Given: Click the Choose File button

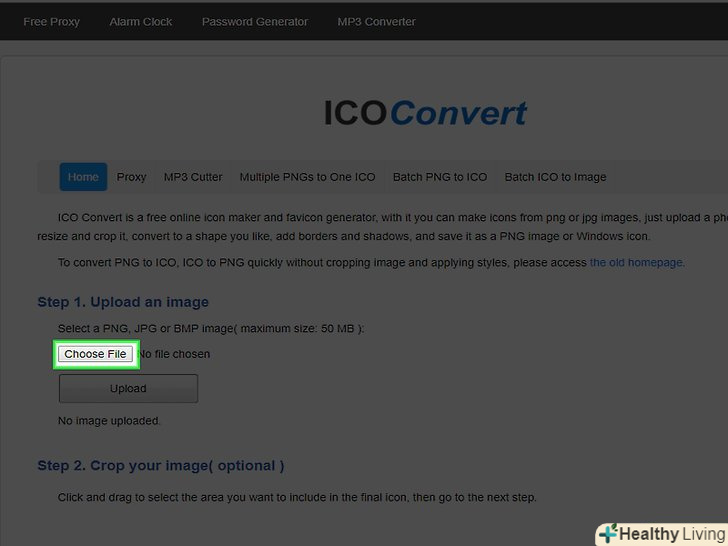Looking at the screenshot, I should click(96, 354).
